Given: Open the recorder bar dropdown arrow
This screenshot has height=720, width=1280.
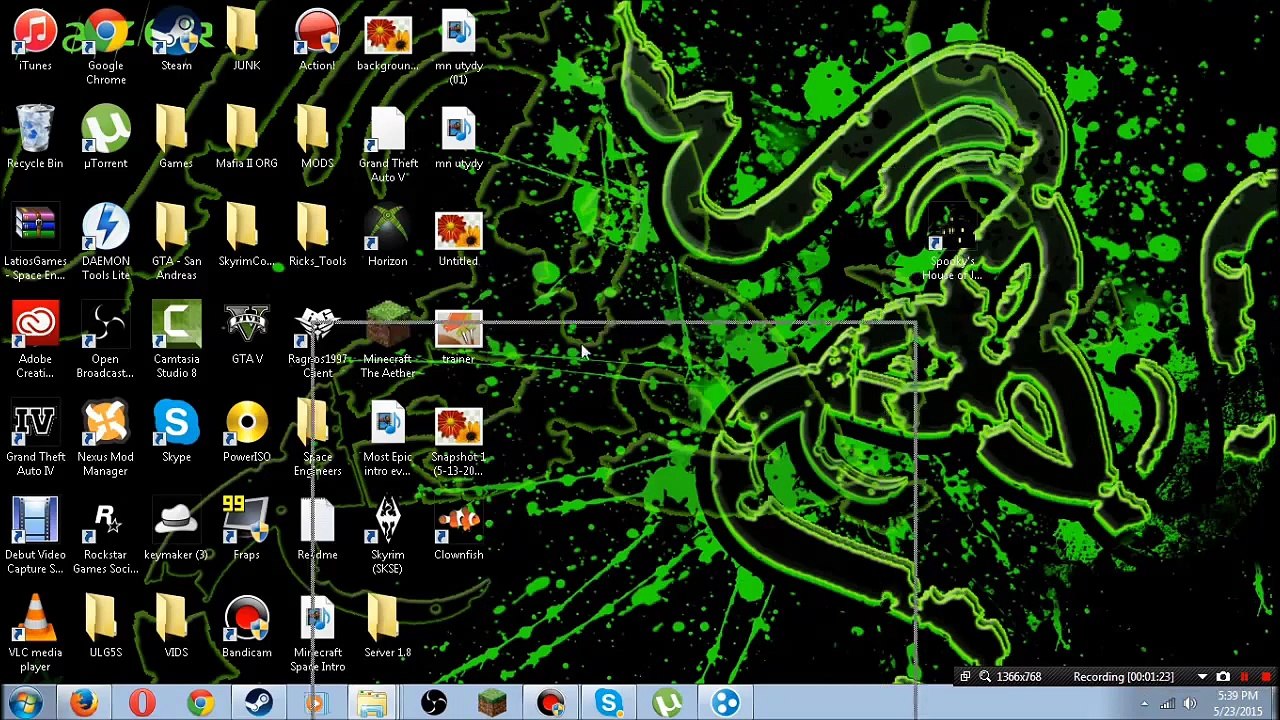Looking at the screenshot, I should [x=1202, y=677].
